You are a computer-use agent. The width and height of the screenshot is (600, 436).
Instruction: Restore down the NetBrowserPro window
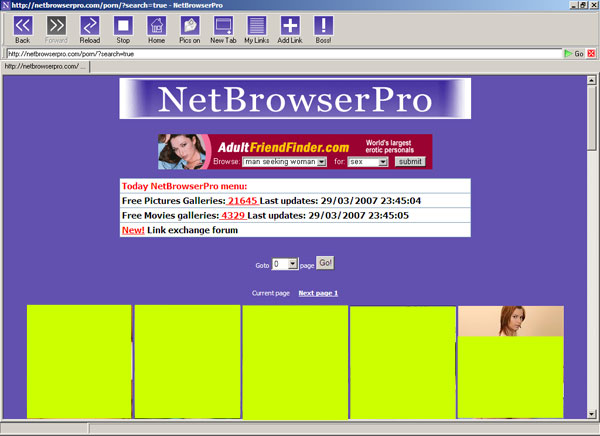click(583, 5)
